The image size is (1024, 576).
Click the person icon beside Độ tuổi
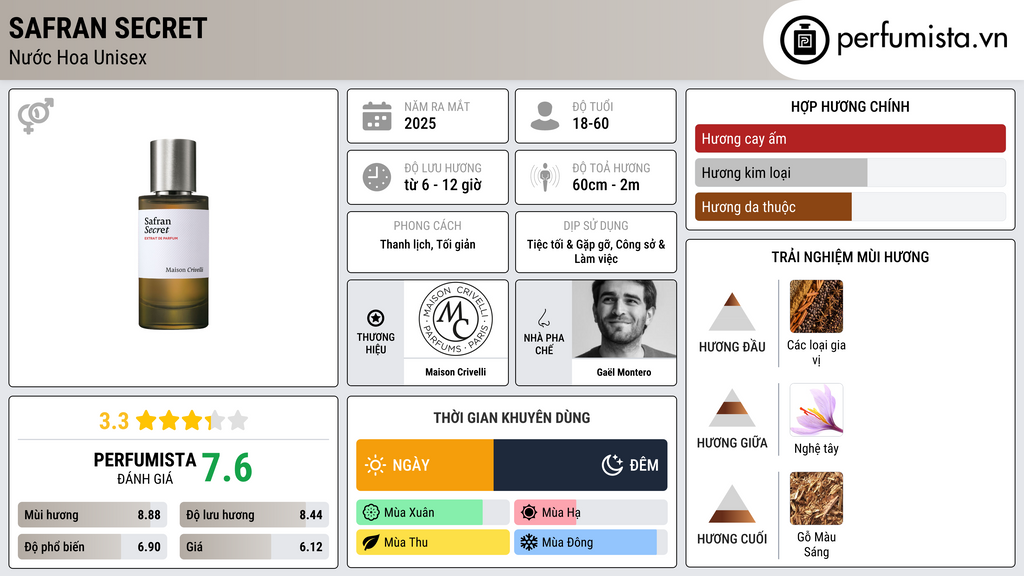click(x=545, y=116)
